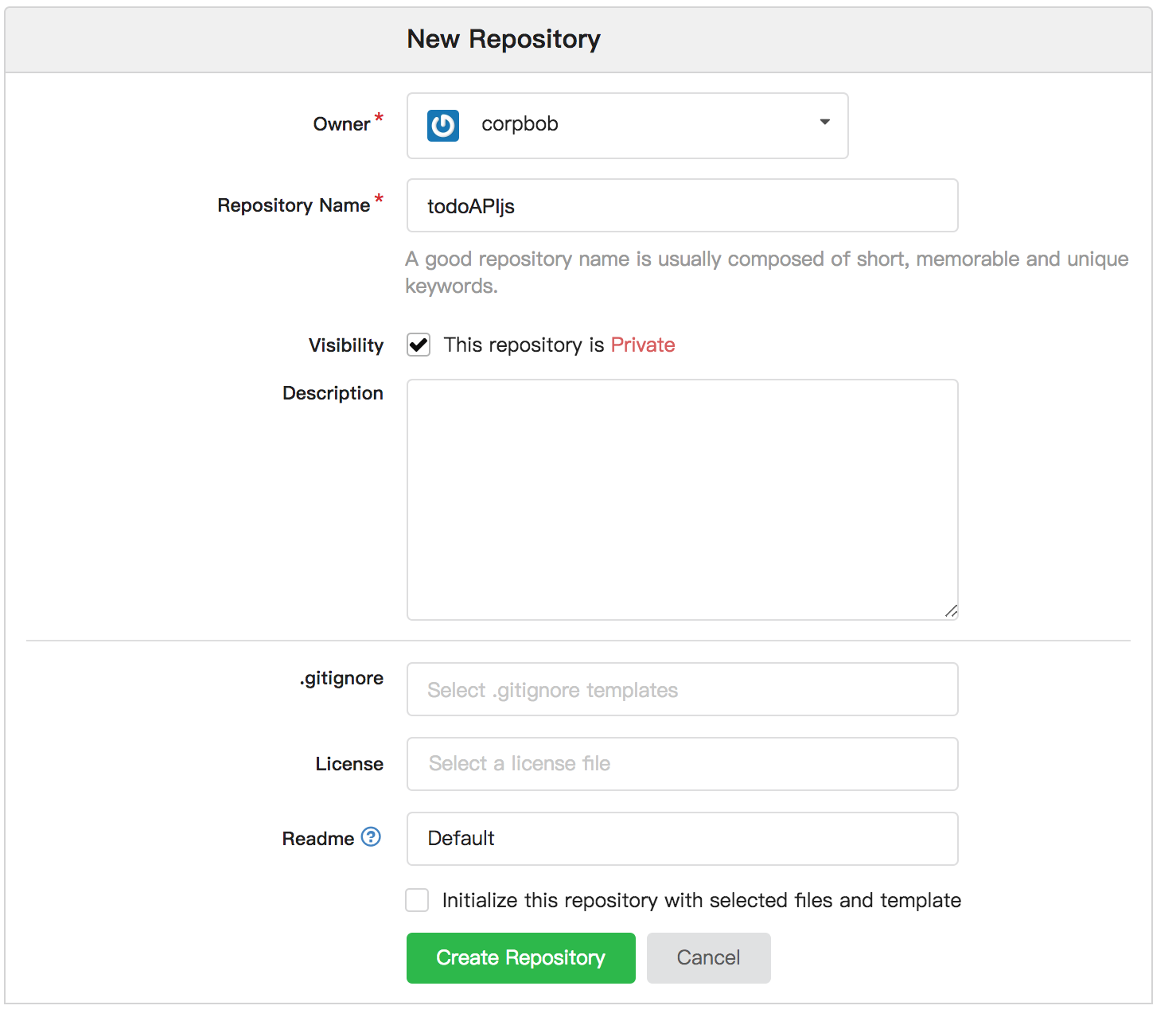Screen dimensions: 1176x1025
Task: Click the Readme label text
Action: coord(318,839)
